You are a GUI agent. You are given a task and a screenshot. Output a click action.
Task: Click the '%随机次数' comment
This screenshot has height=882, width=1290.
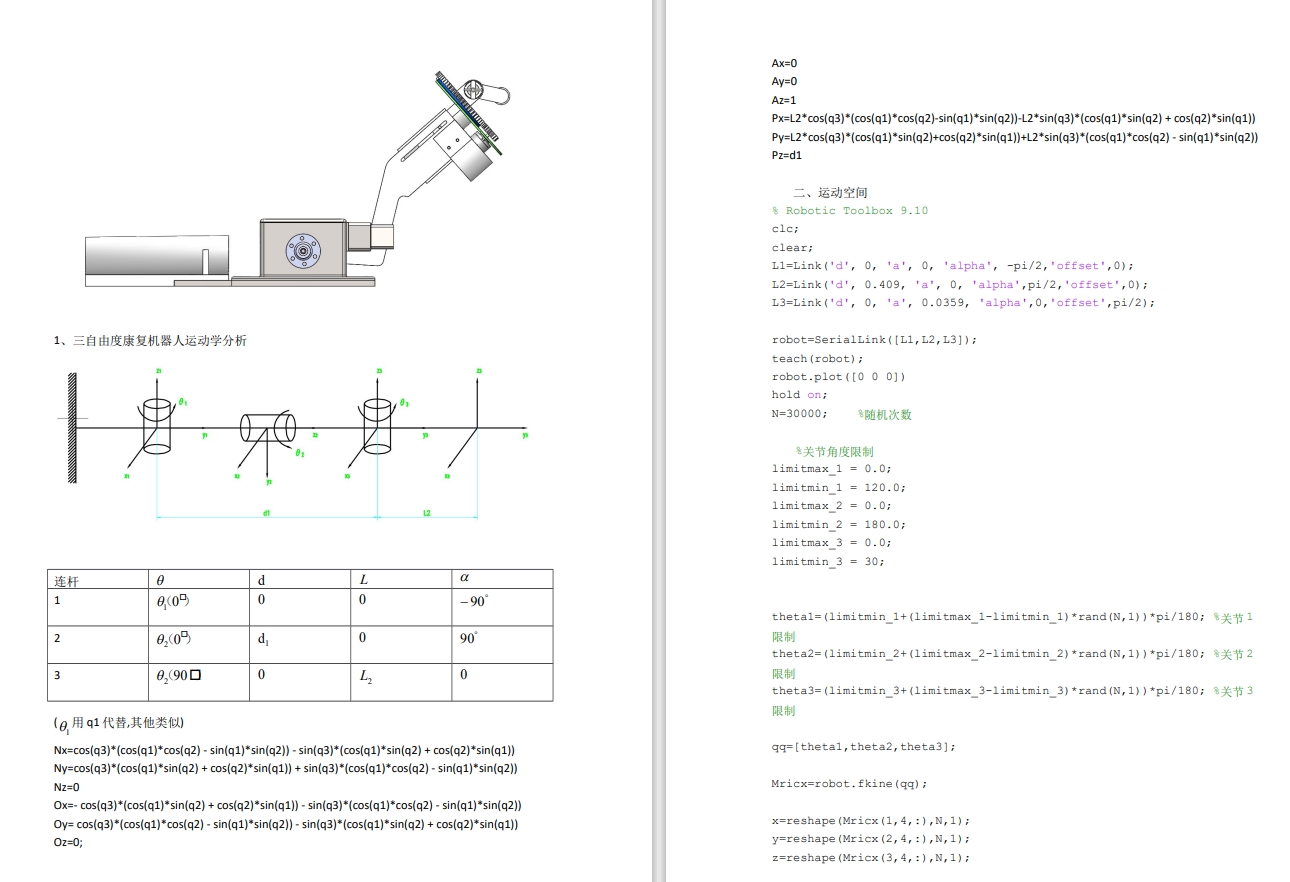(885, 414)
